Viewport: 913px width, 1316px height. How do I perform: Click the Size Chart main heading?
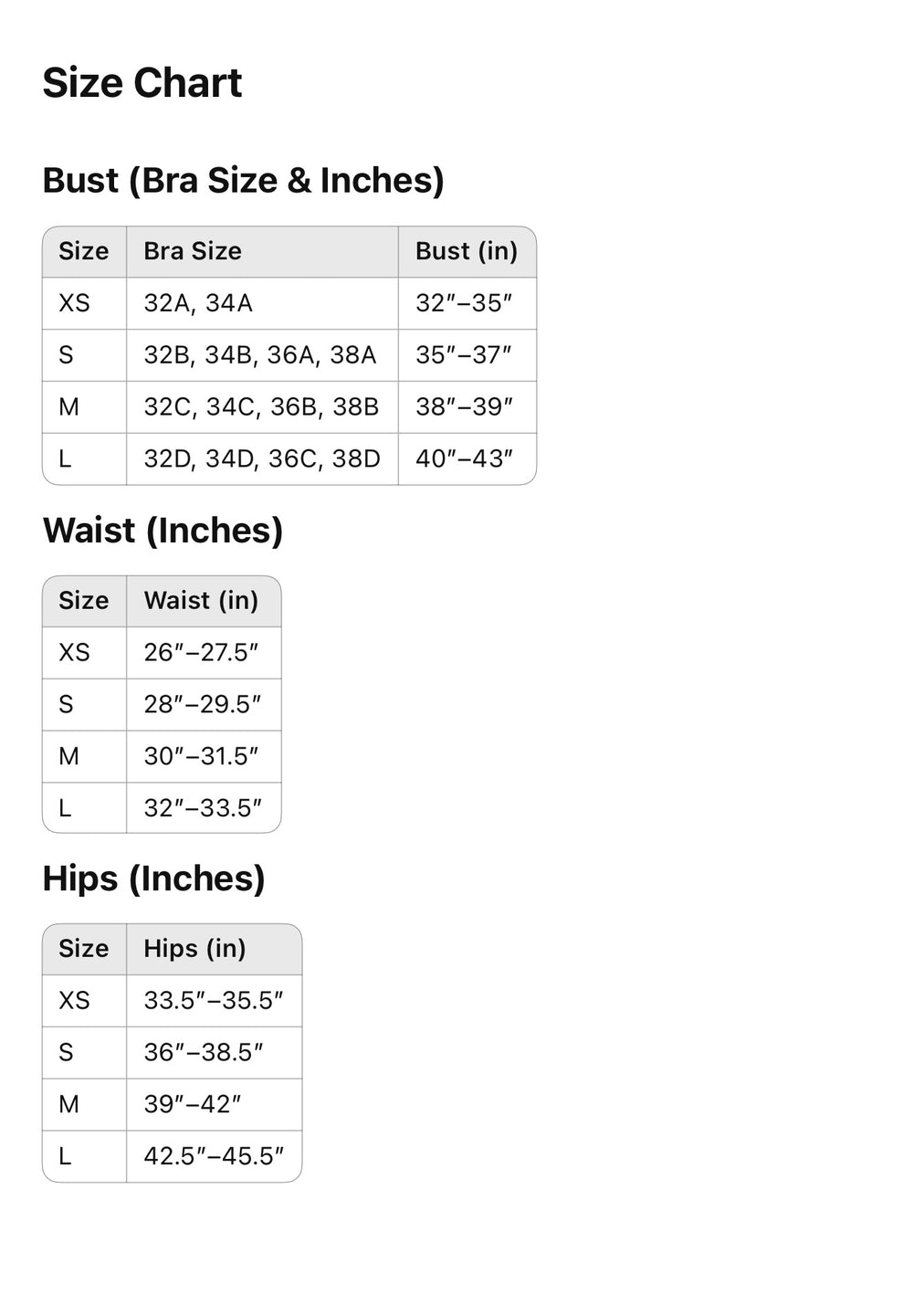142,83
